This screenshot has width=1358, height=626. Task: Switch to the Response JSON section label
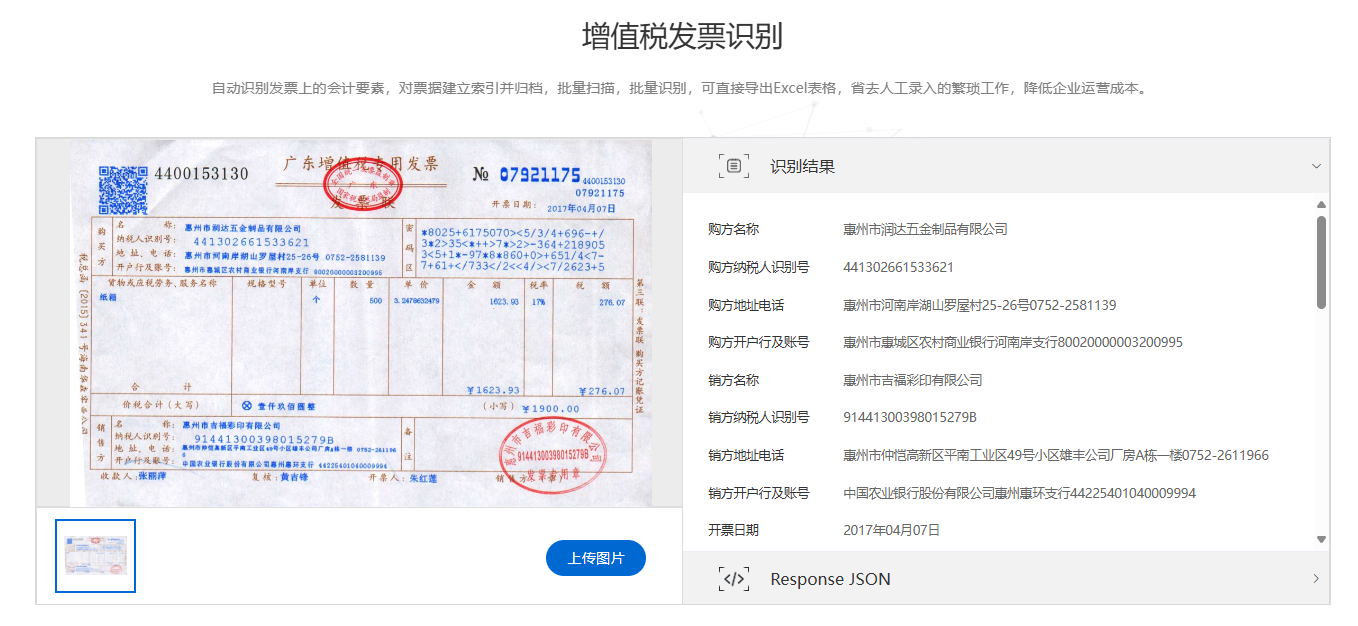(x=830, y=579)
